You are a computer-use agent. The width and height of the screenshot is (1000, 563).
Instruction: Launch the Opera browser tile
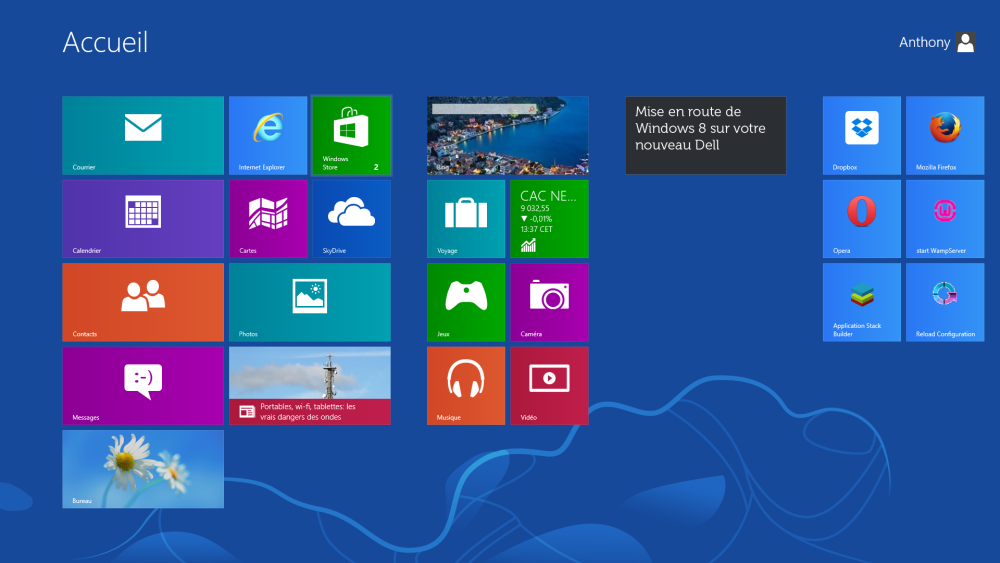[x=862, y=219]
